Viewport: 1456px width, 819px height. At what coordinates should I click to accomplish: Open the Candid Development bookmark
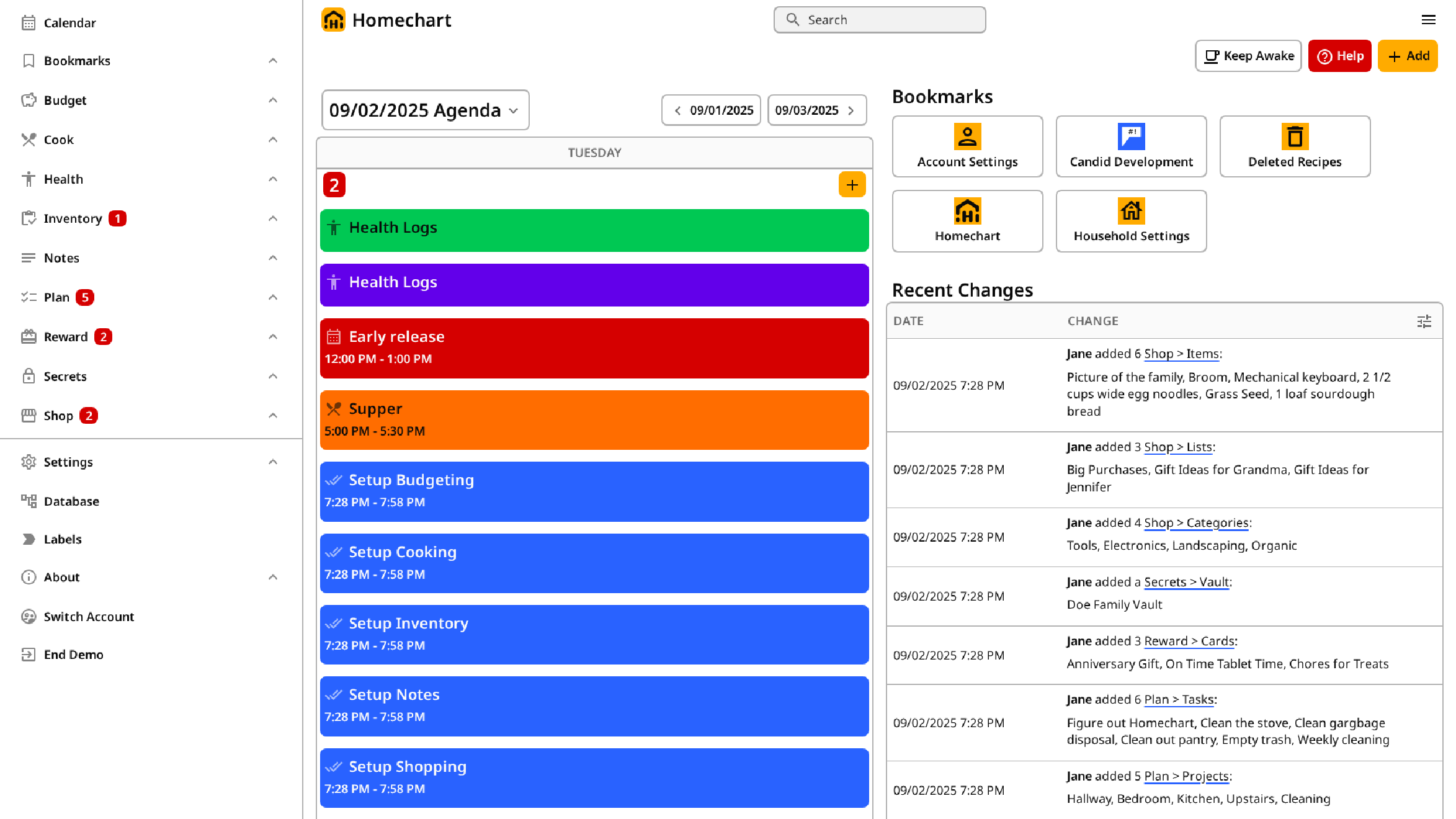coord(1131,146)
